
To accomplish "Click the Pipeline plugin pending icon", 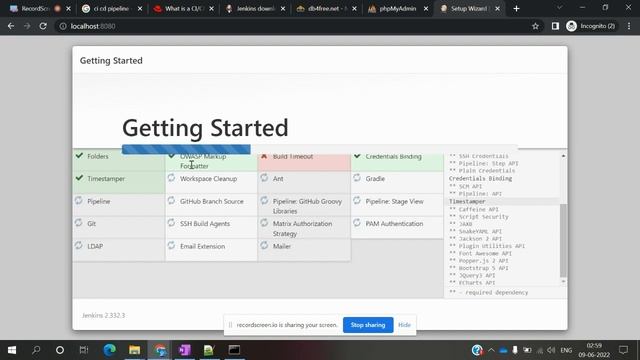I will (x=78, y=200).
